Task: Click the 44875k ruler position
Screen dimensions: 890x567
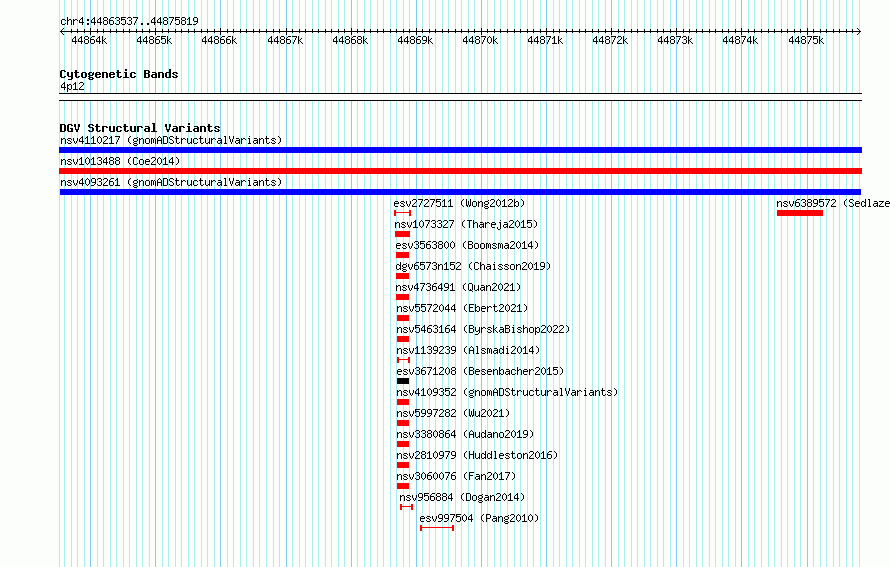Action: click(x=806, y=40)
